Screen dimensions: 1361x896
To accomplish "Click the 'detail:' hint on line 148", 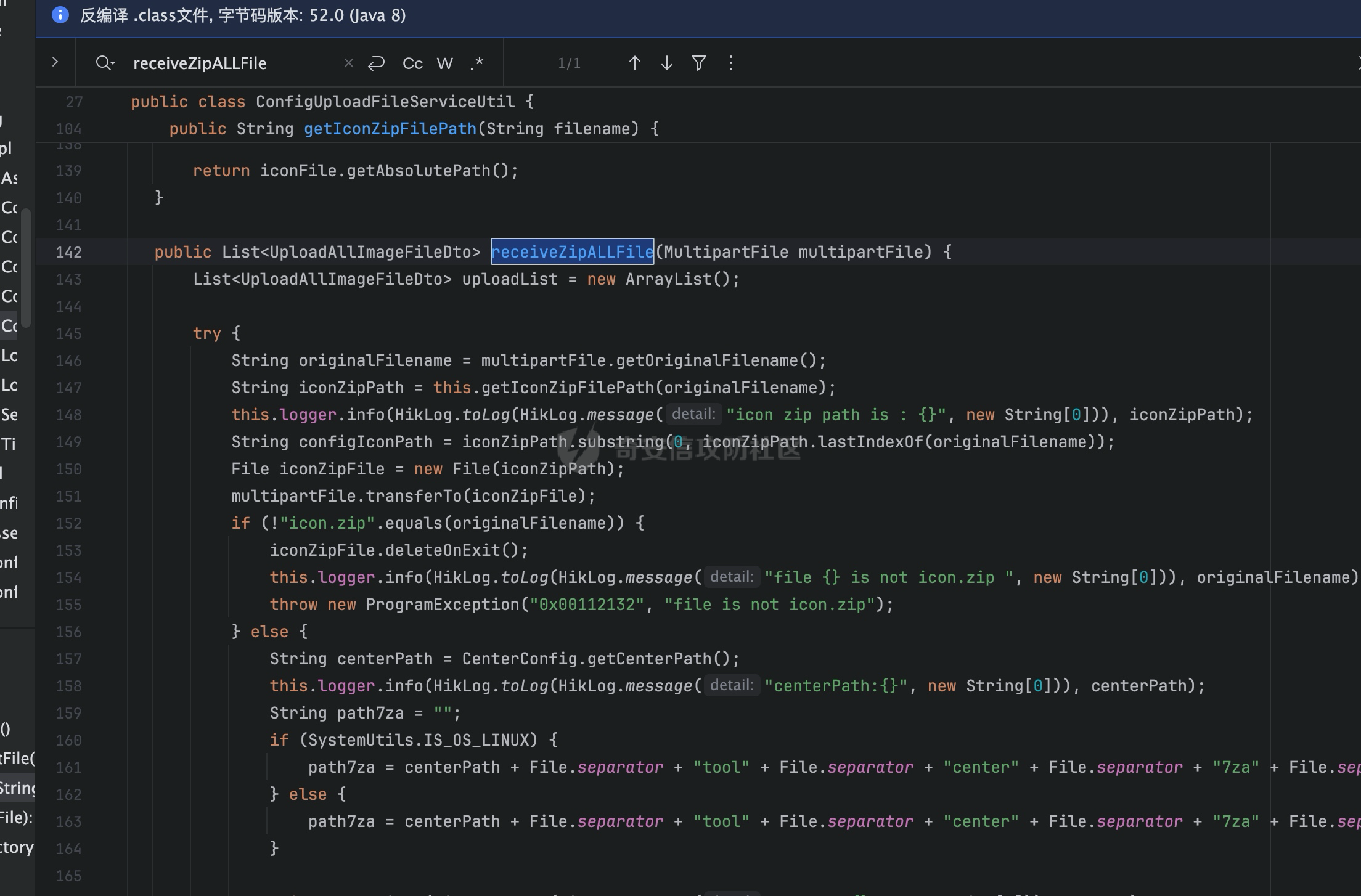I will [693, 414].
